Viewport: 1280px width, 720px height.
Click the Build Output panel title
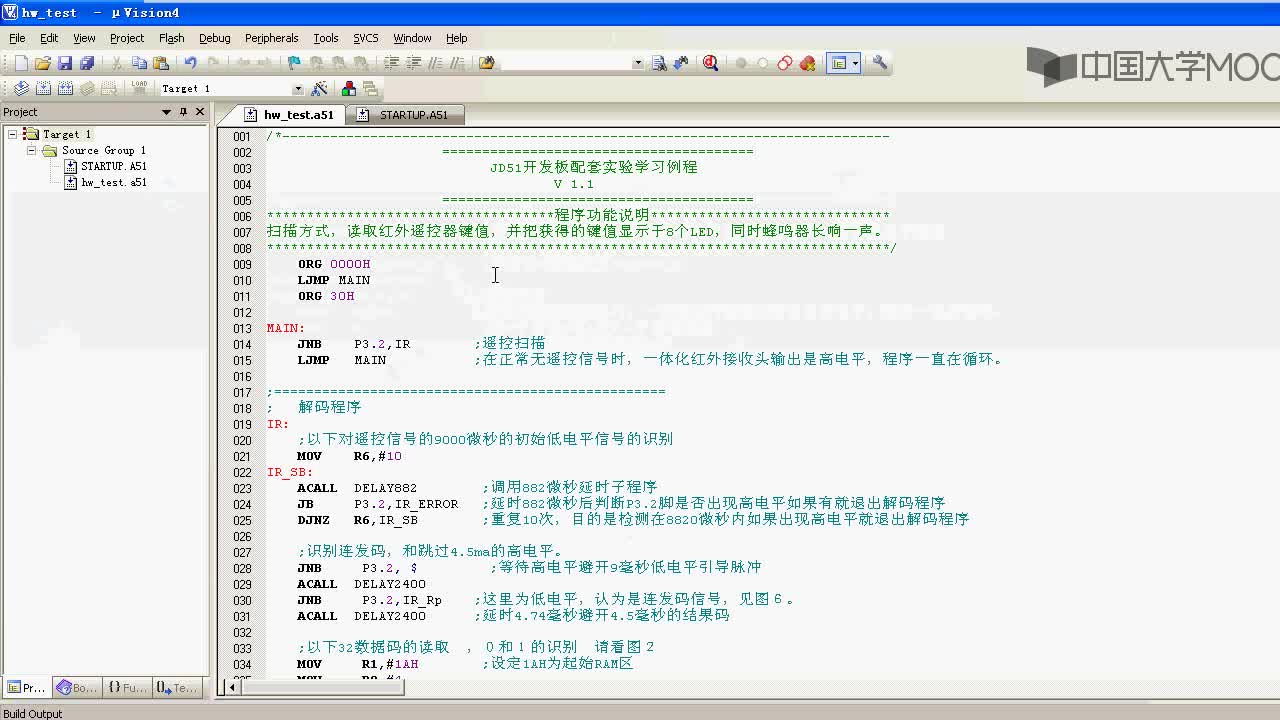[x=33, y=713]
